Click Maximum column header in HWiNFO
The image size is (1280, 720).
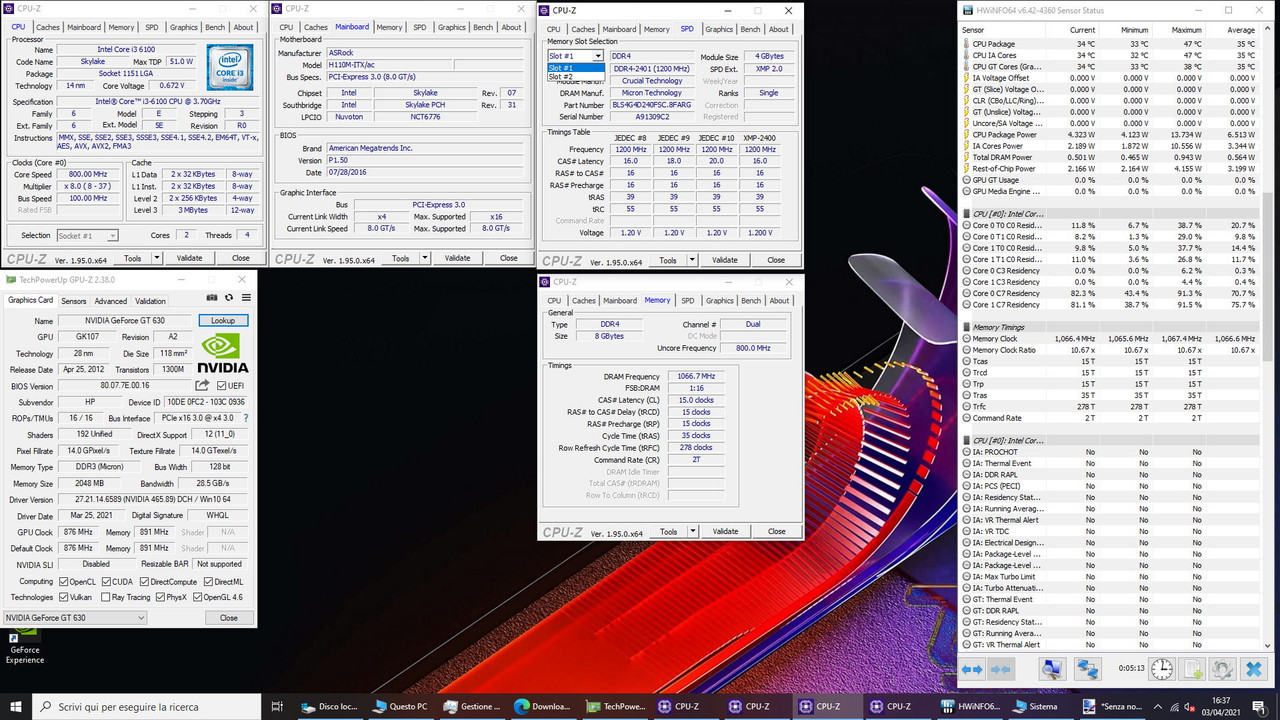[1186, 30]
